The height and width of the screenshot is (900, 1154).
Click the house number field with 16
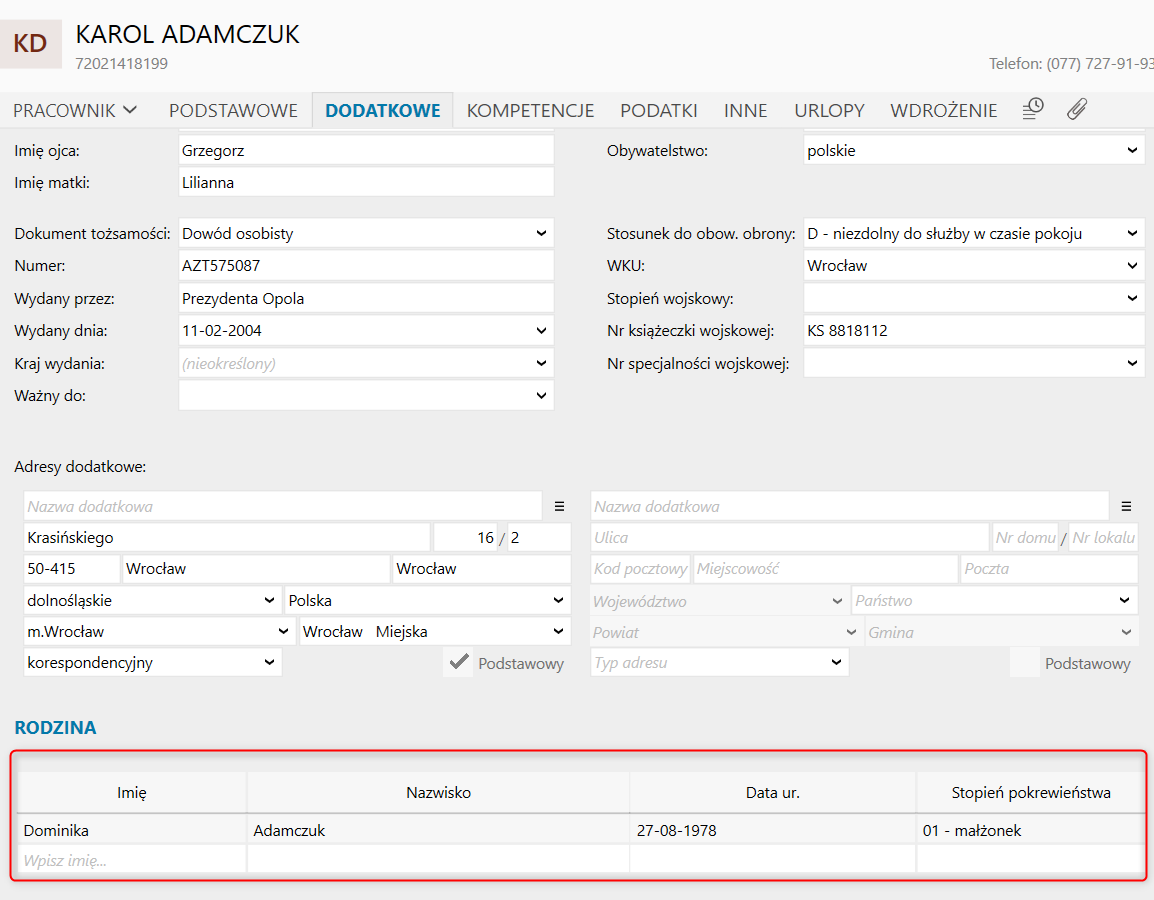(465, 537)
